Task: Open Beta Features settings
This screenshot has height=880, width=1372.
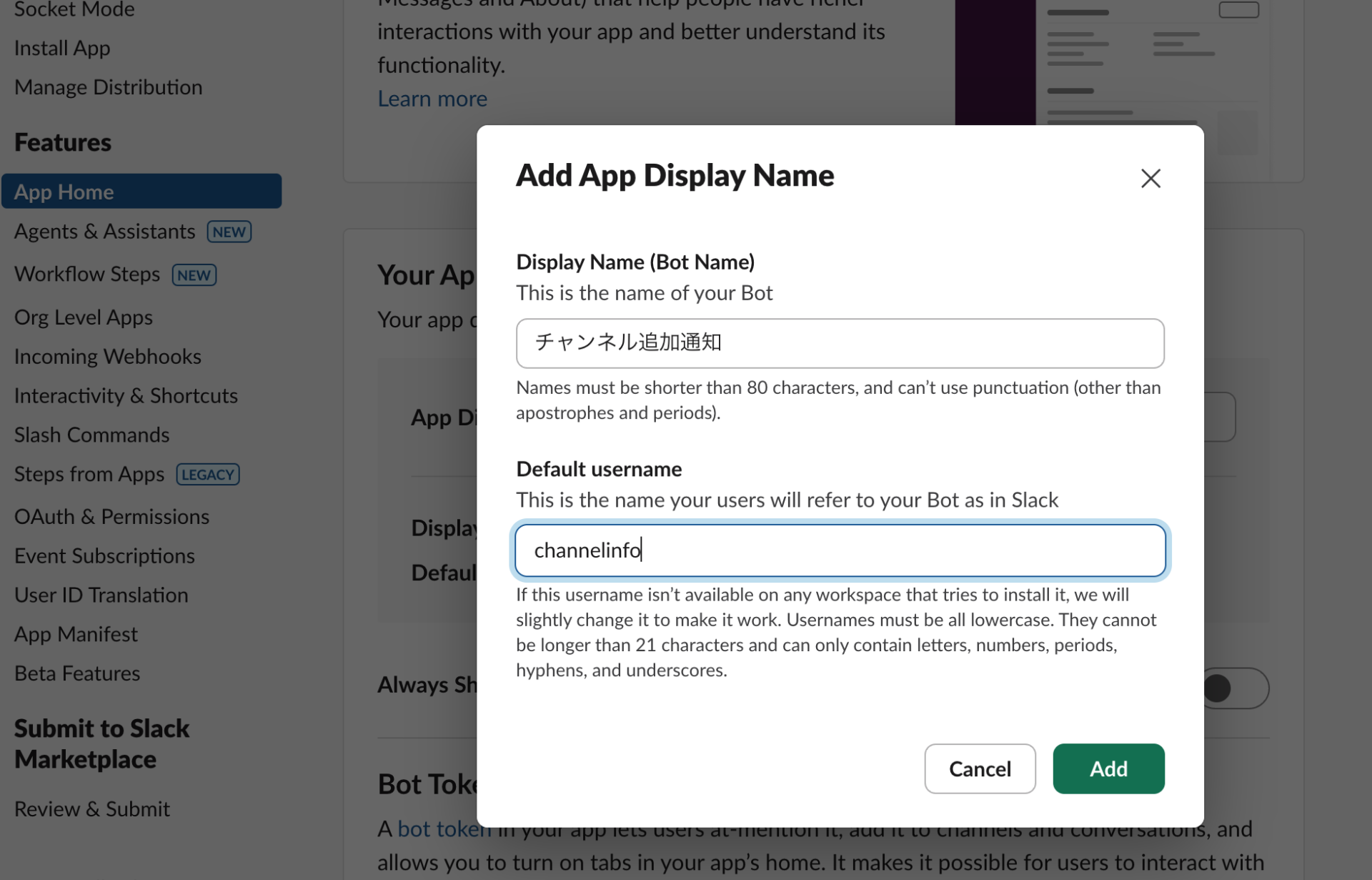Action: [x=76, y=673]
